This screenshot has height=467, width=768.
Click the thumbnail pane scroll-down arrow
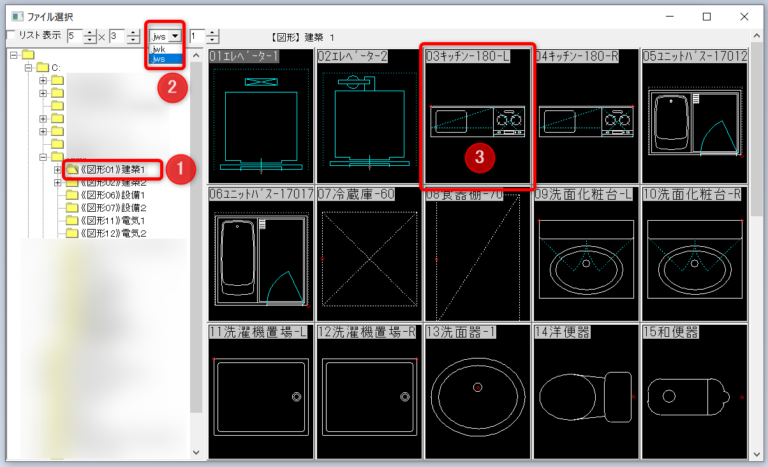pos(756,454)
